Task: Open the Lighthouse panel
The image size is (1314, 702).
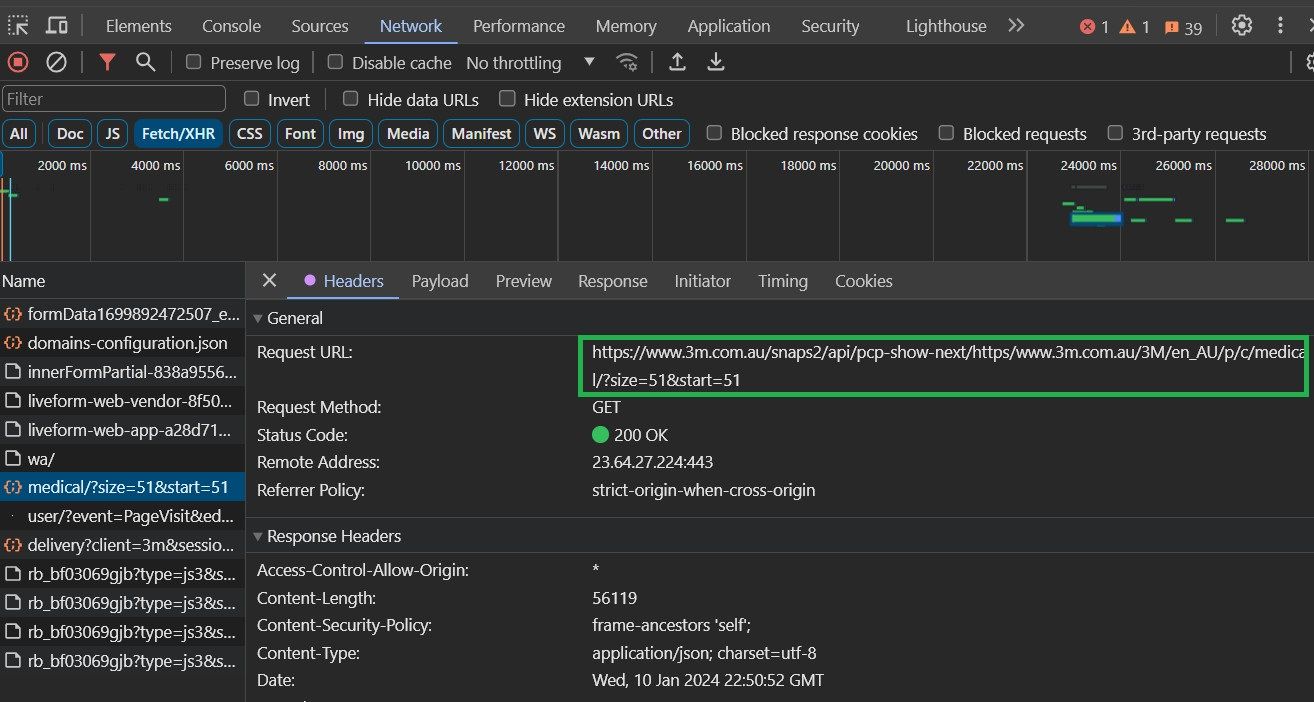Action: (x=946, y=26)
